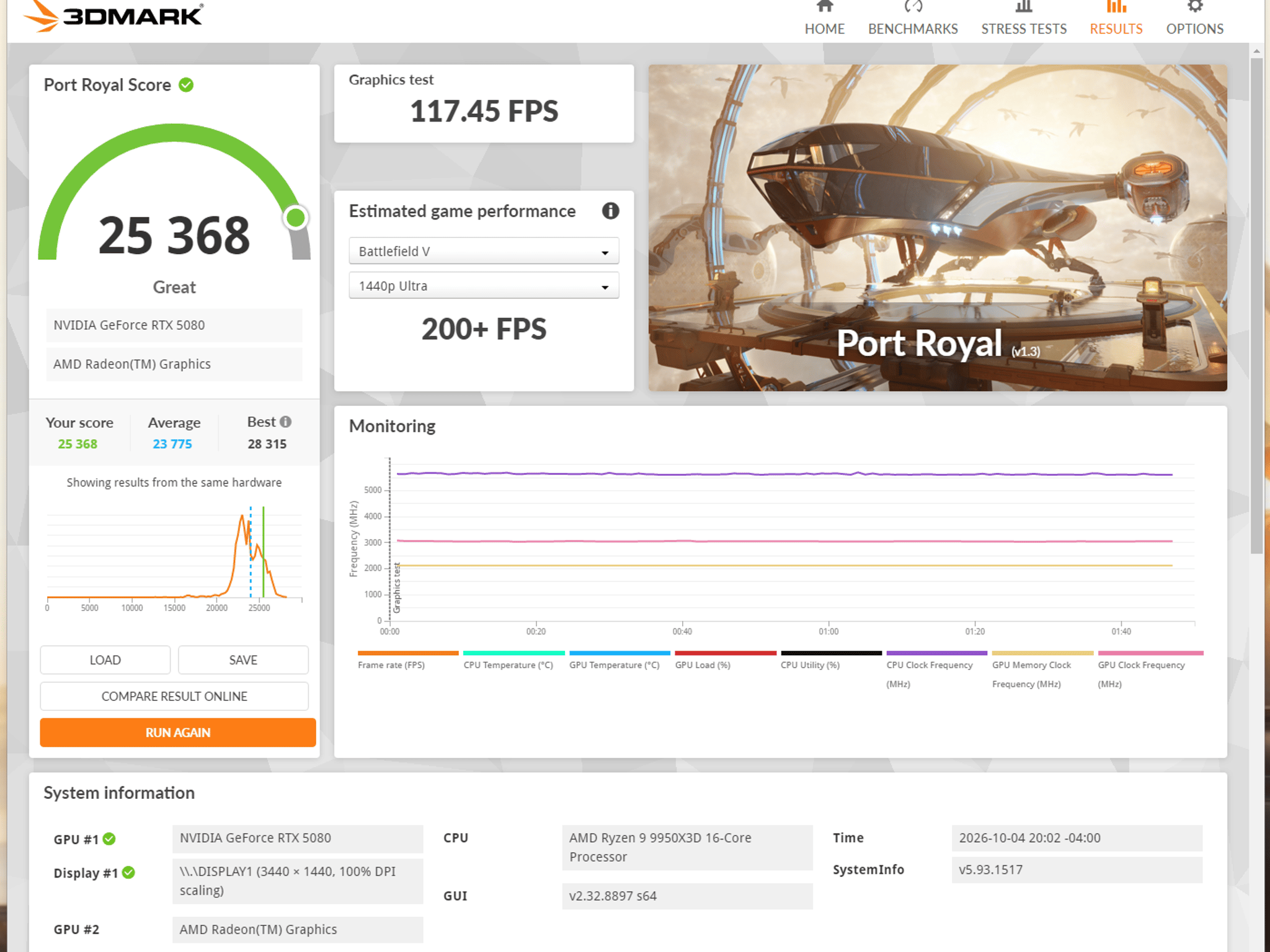Viewport: 1270px width, 952px height.
Task: Toggle GPU Temperature legend item
Action: [619, 659]
